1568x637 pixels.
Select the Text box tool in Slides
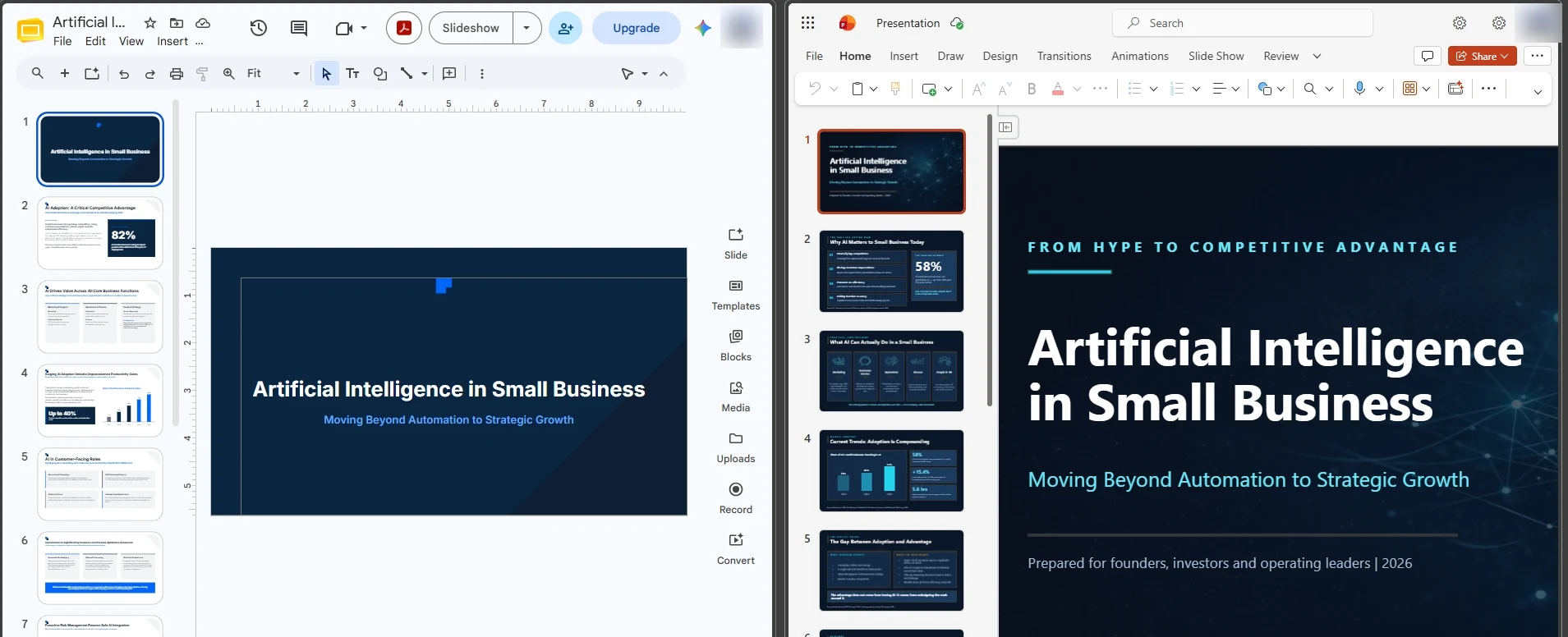click(352, 74)
